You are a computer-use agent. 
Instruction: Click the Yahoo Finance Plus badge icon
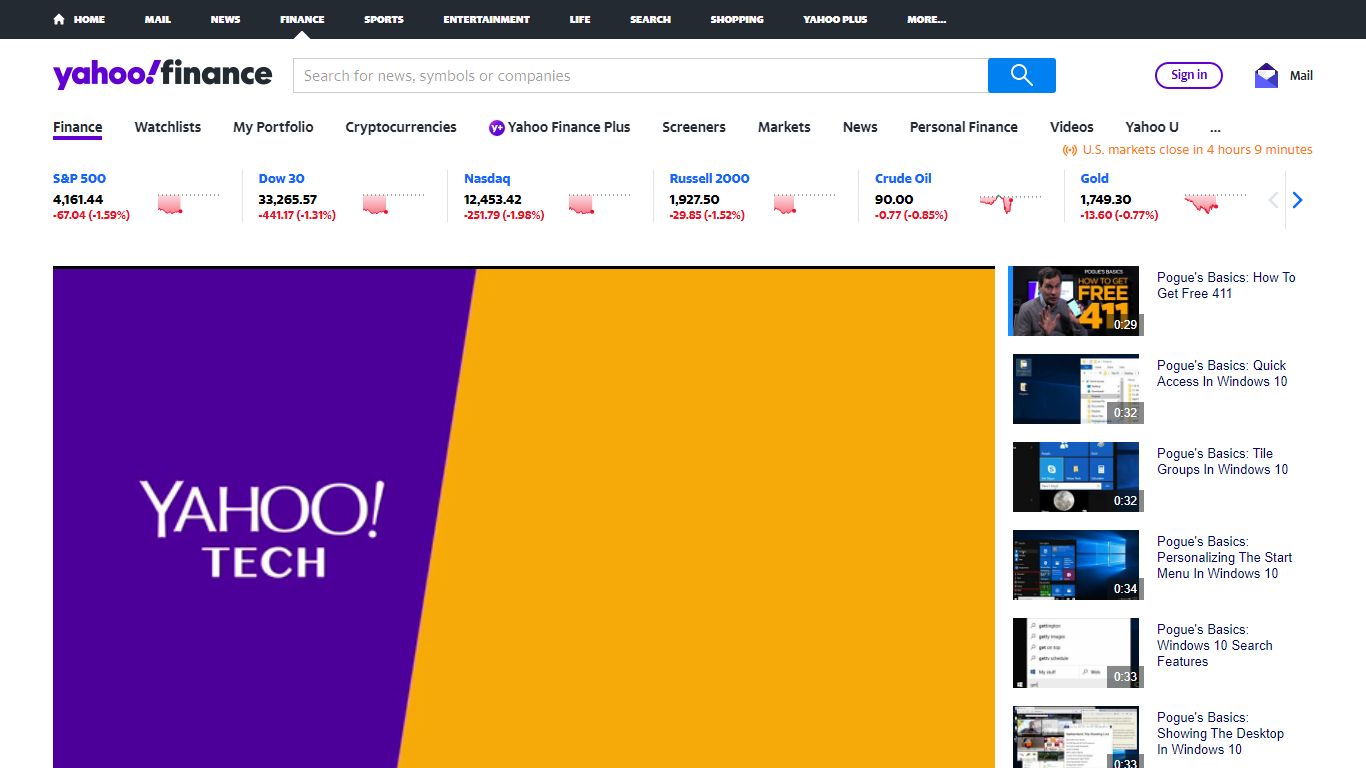click(x=496, y=127)
